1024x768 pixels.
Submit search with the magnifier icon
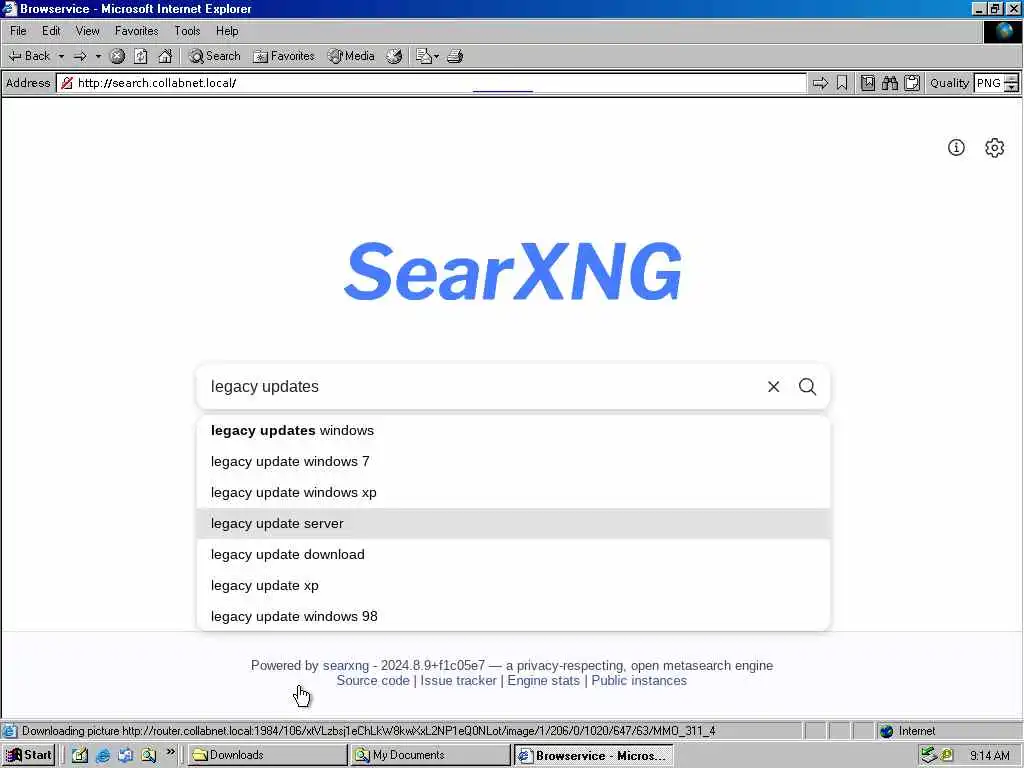(808, 387)
